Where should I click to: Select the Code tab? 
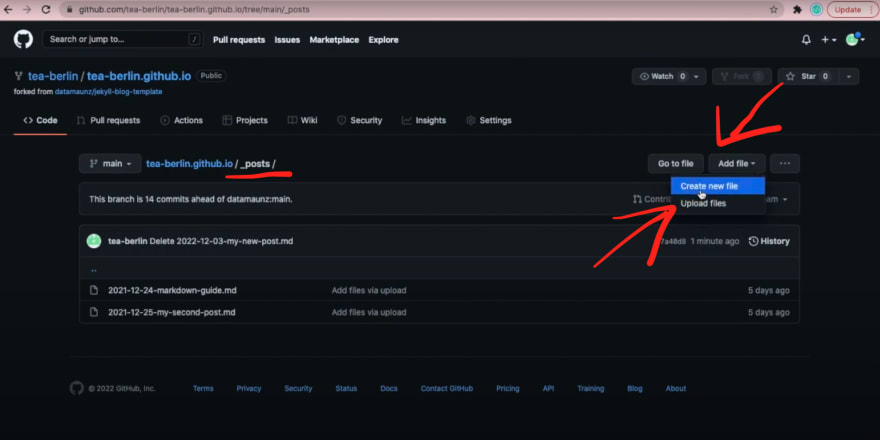pos(40,120)
